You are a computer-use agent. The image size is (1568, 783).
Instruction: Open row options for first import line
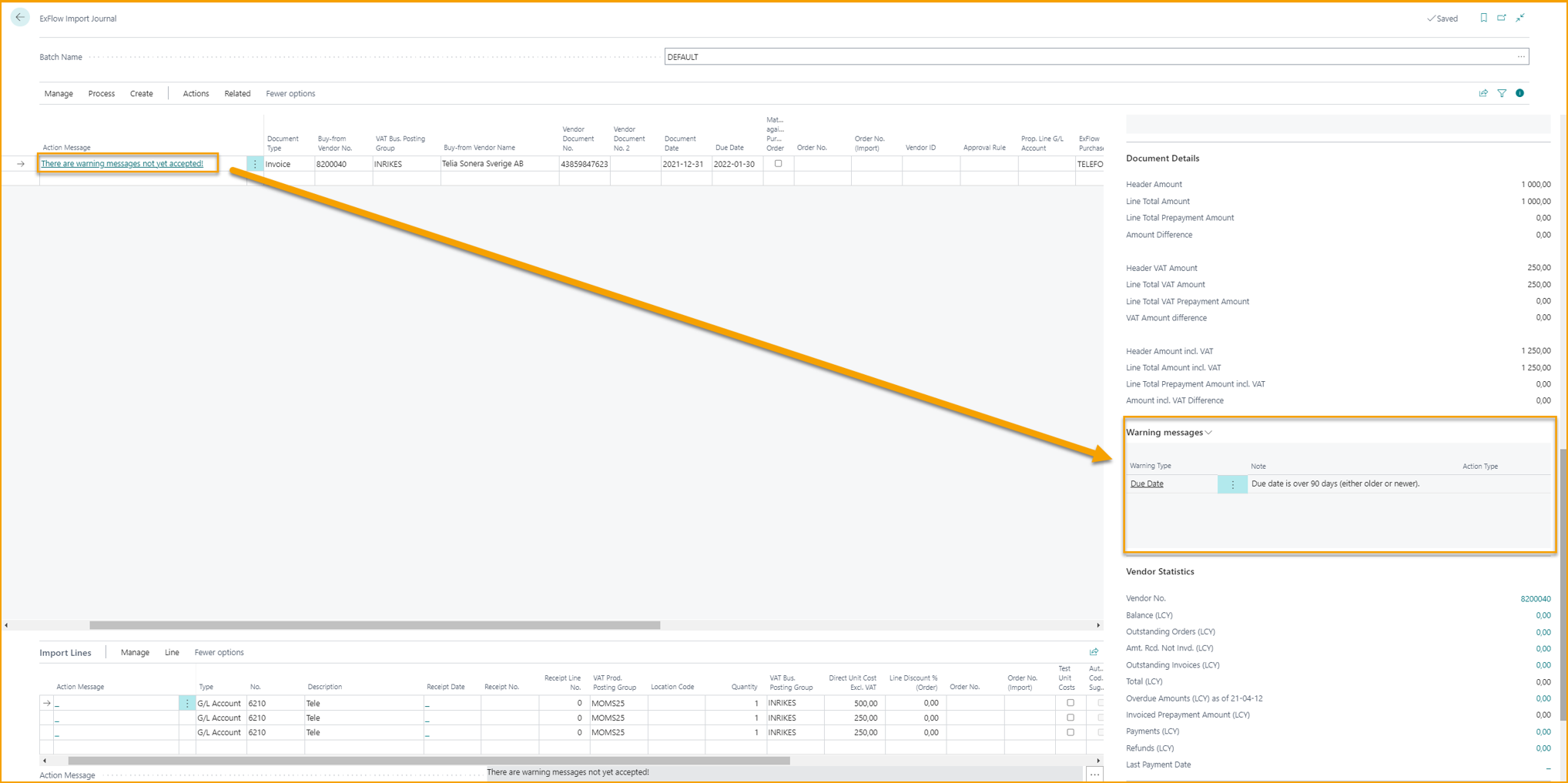(x=186, y=703)
